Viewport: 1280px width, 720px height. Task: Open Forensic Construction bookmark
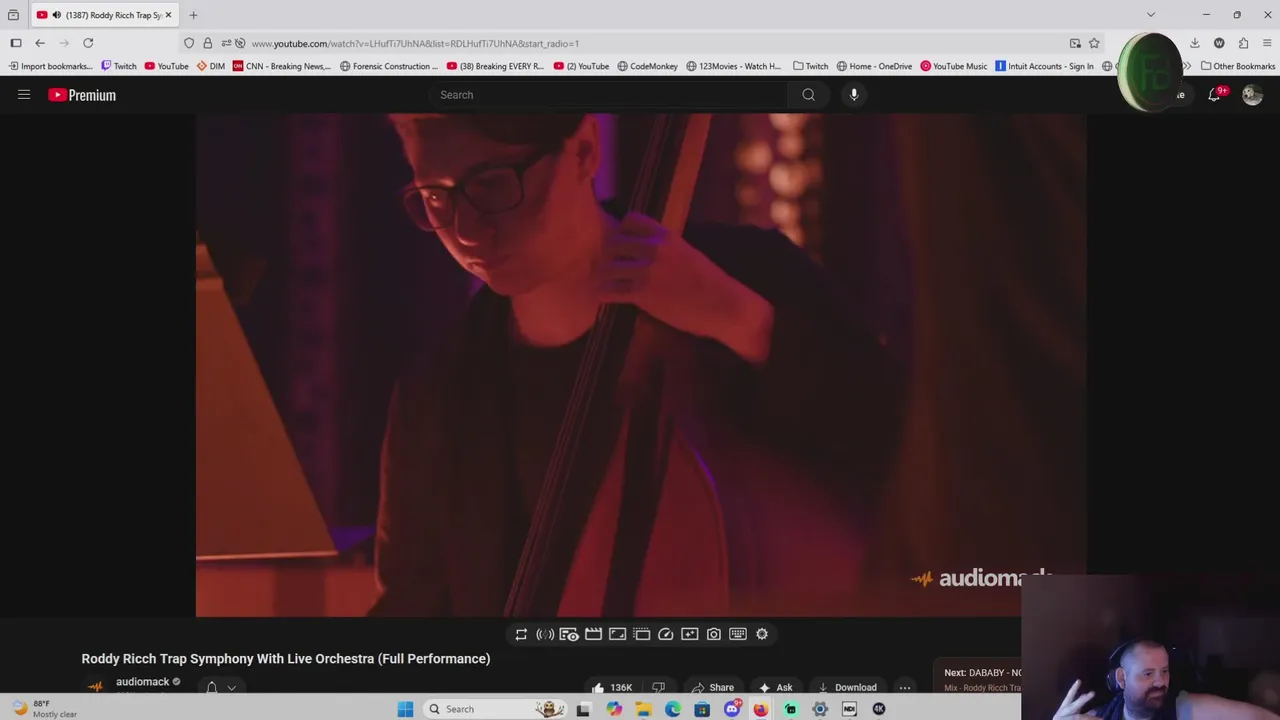[x=389, y=66]
